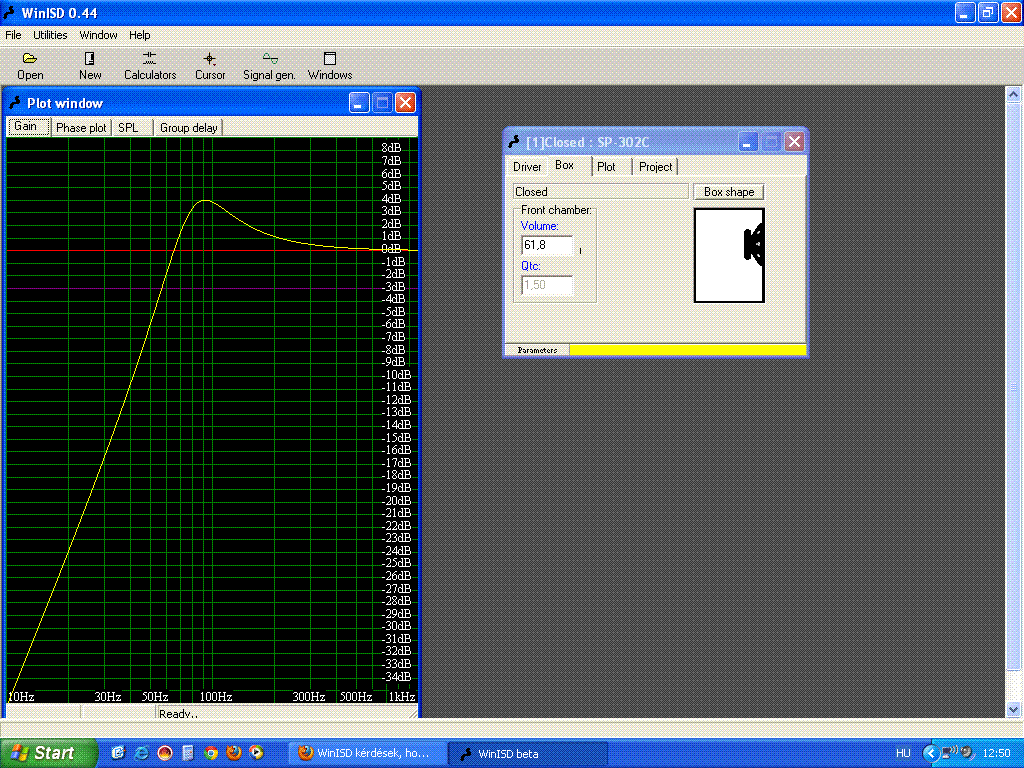Click the Open toolbar icon

30,66
